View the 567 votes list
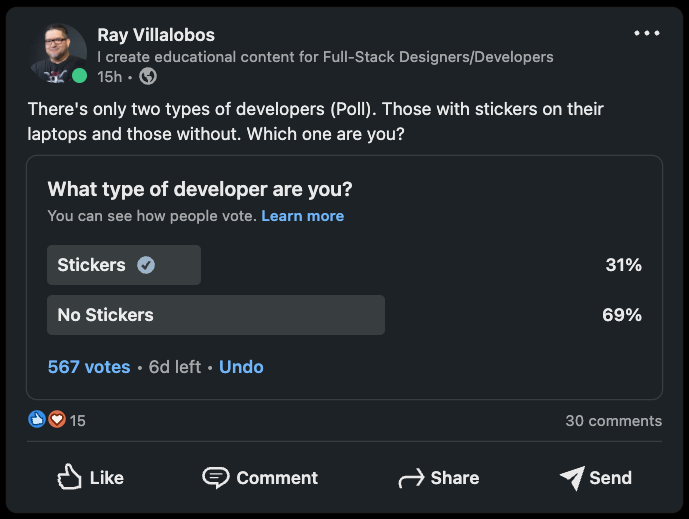Screen dimensions: 689x519 (89, 367)
